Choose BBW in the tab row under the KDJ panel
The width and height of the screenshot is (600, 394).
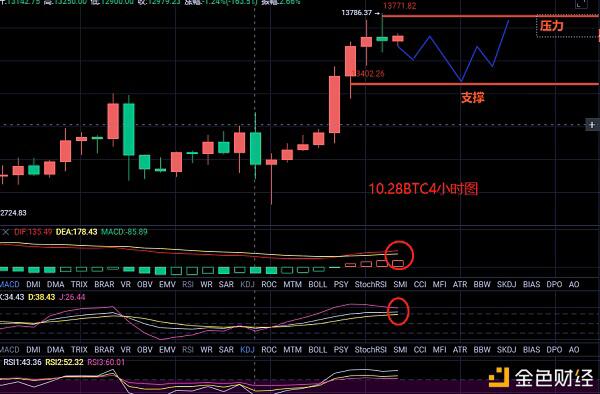(x=482, y=350)
